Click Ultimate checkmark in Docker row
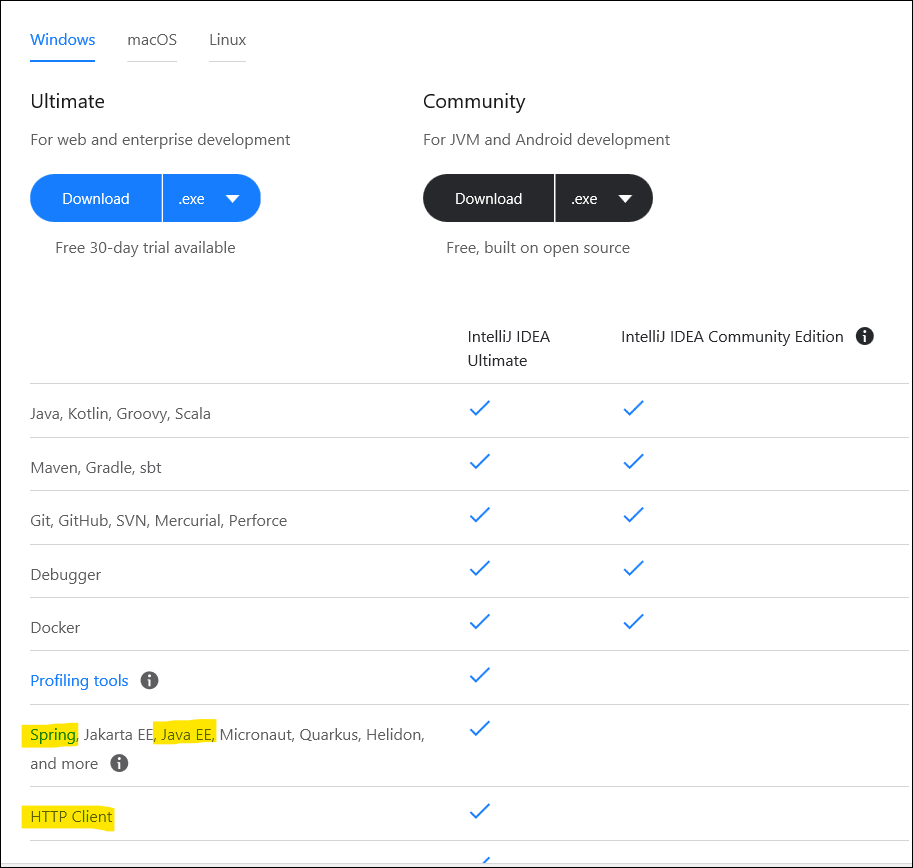The height and width of the screenshot is (868, 913). tap(480, 622)
